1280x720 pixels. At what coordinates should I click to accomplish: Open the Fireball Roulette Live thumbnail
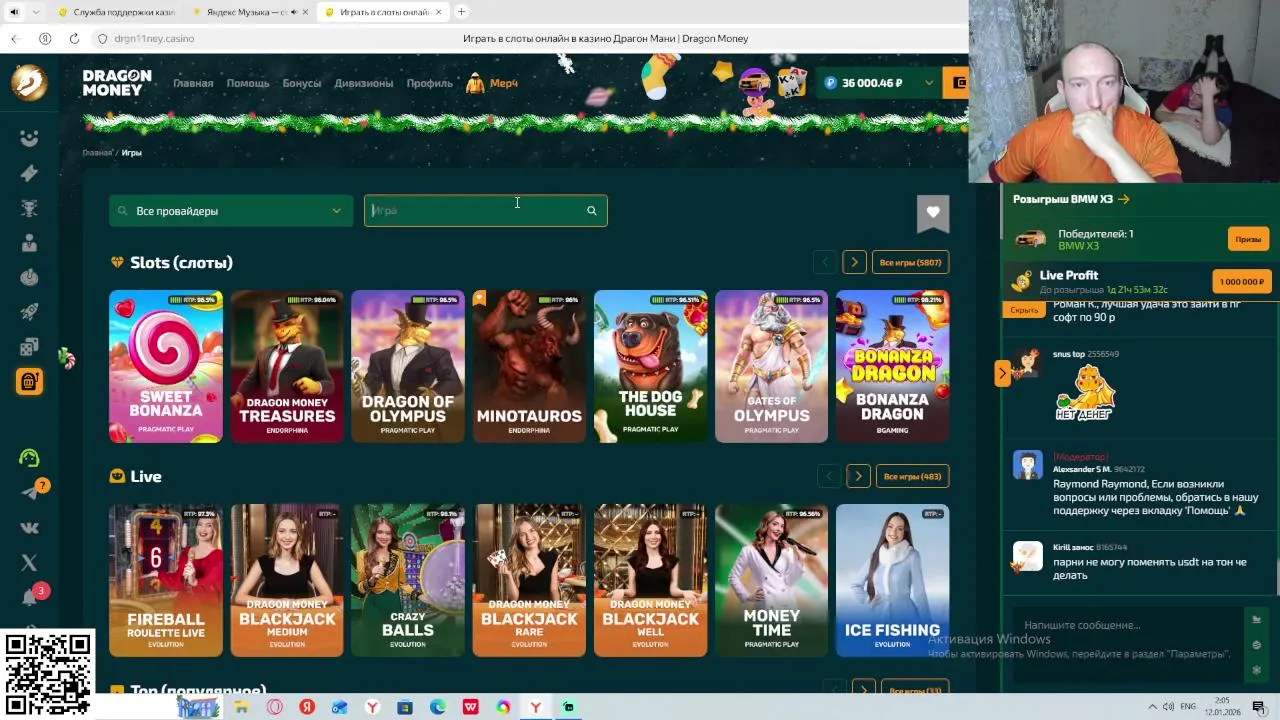coord(166,580)
